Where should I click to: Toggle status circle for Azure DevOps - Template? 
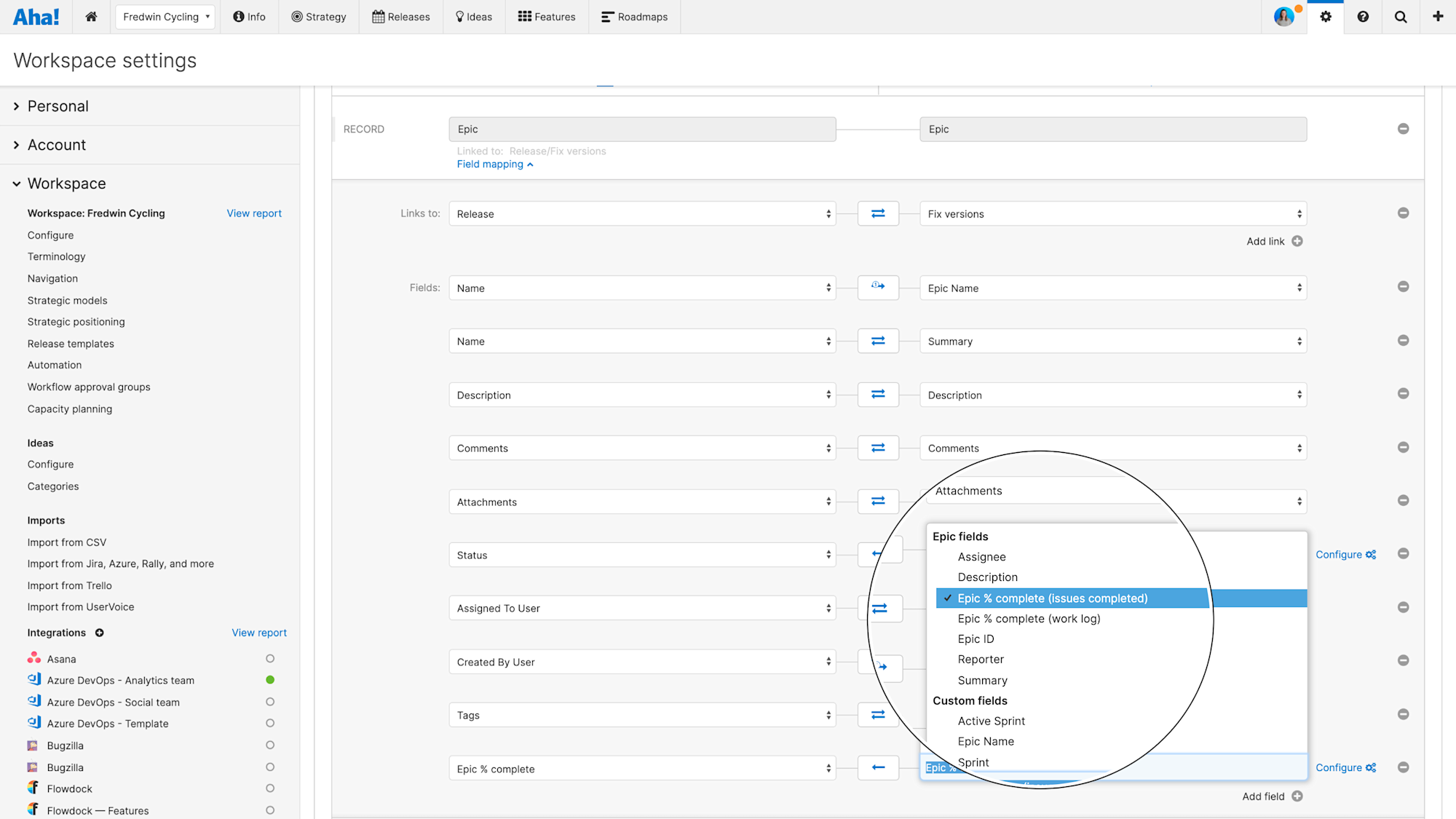270,723
